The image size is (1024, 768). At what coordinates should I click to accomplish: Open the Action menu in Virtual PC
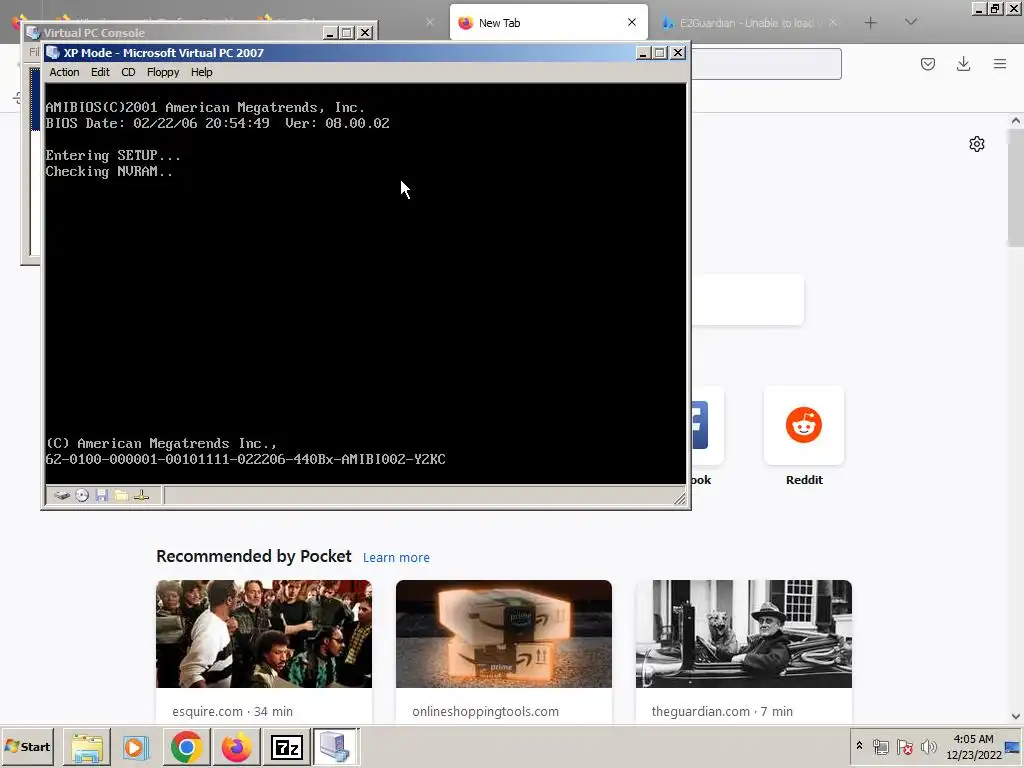click(x=64, y=72)
